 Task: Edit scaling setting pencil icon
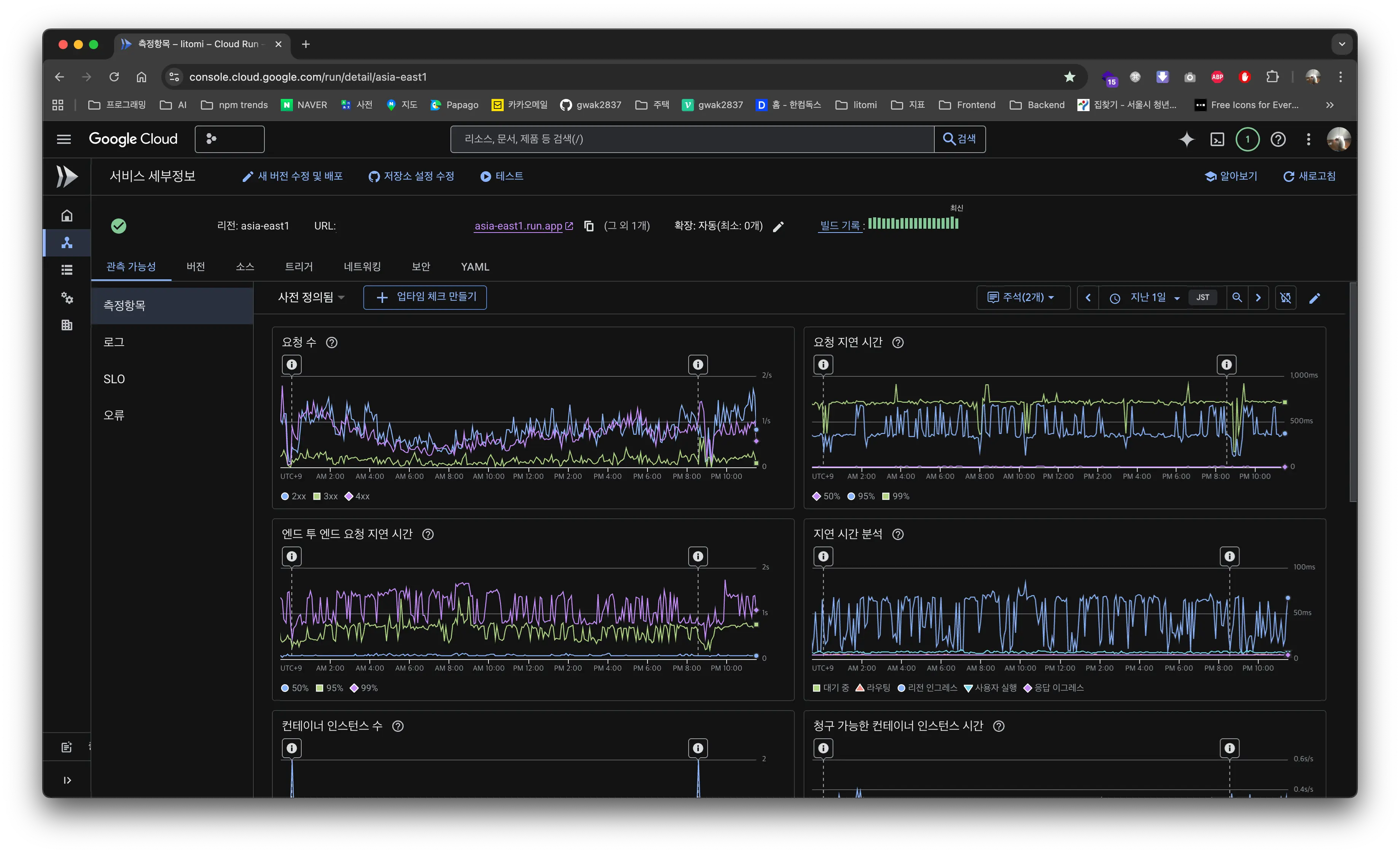[778, 227]
